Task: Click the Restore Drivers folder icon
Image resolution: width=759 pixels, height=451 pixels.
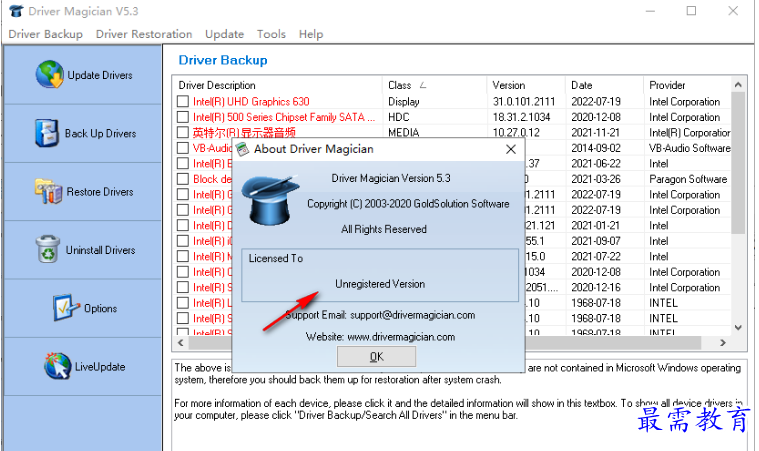Action: (x=48, y=191)
